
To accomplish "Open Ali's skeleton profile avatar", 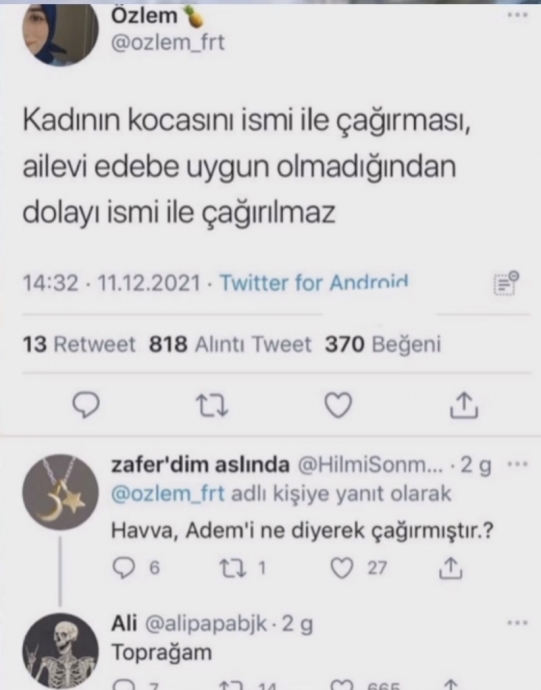I will (x=60, y=651).
